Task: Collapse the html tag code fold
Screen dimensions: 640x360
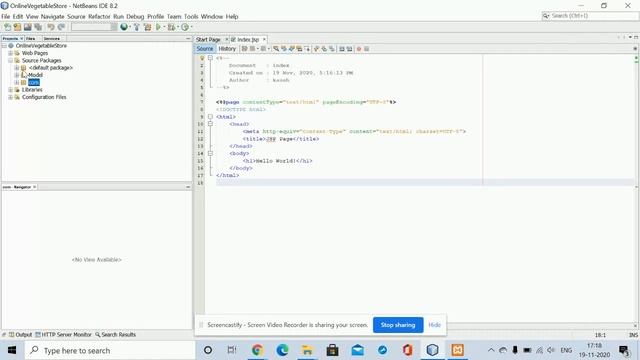Action: (x=210, y=117)
